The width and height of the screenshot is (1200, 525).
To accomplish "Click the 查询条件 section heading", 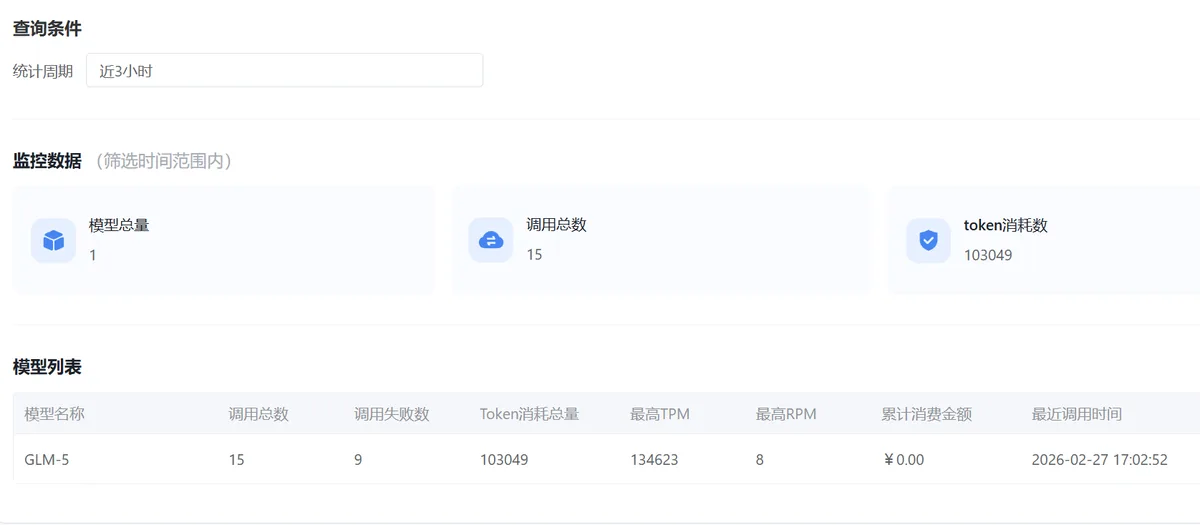I will tap(47, 29).
